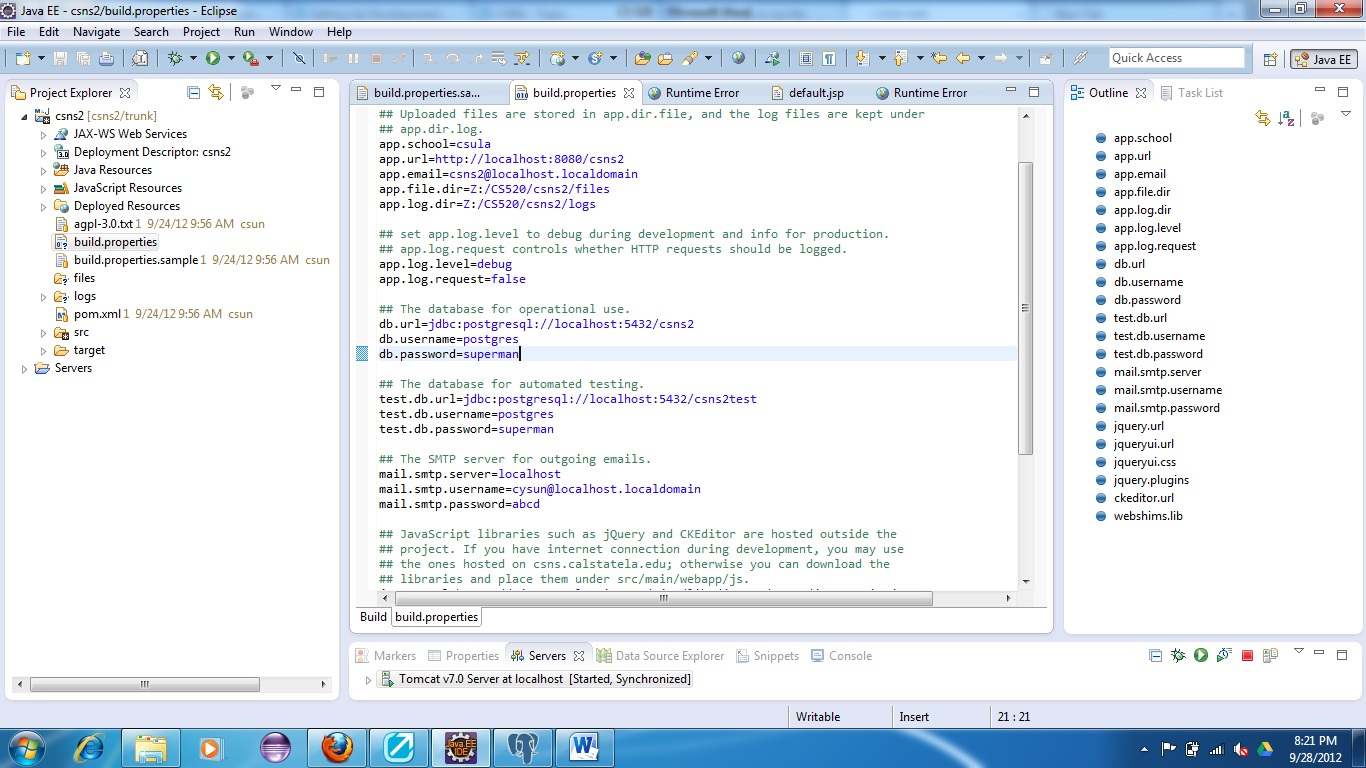Stop the Tomcat server with the red square
Image resolution: width=1366 pixels, height=768 pixels.
click(x=1247, y=656)
